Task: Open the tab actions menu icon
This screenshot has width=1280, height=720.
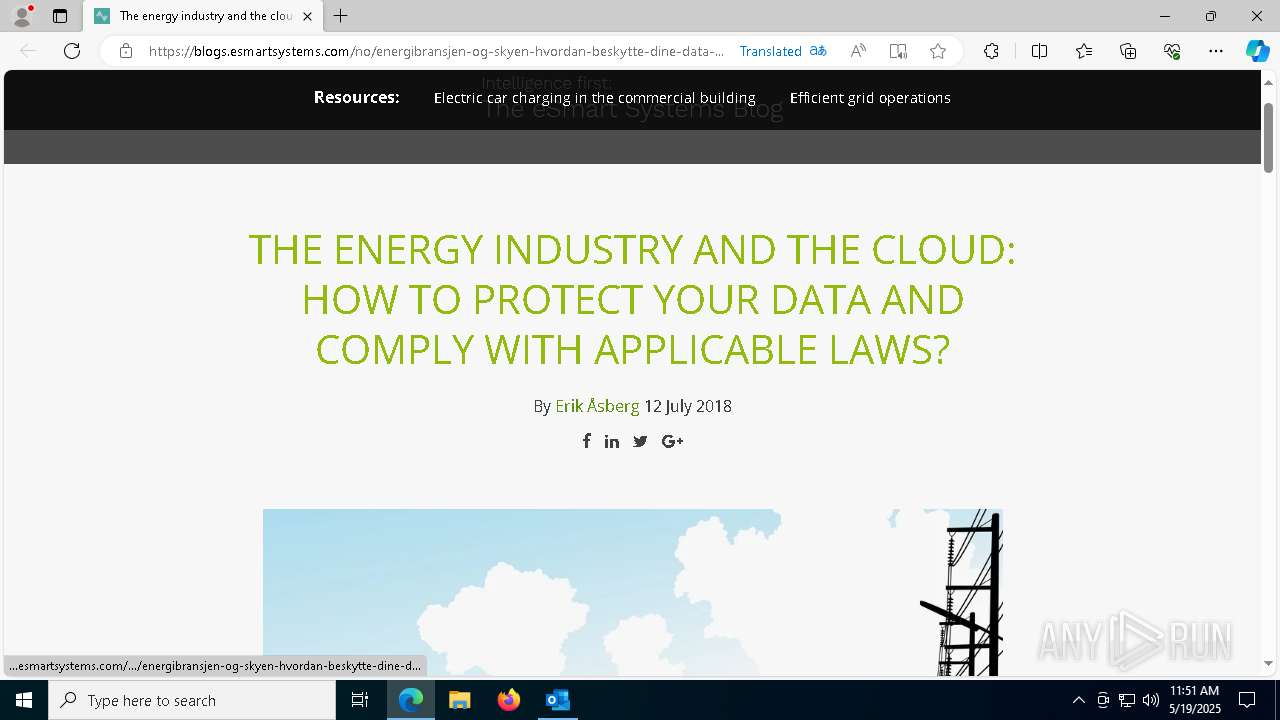Action: pos(60,16)
